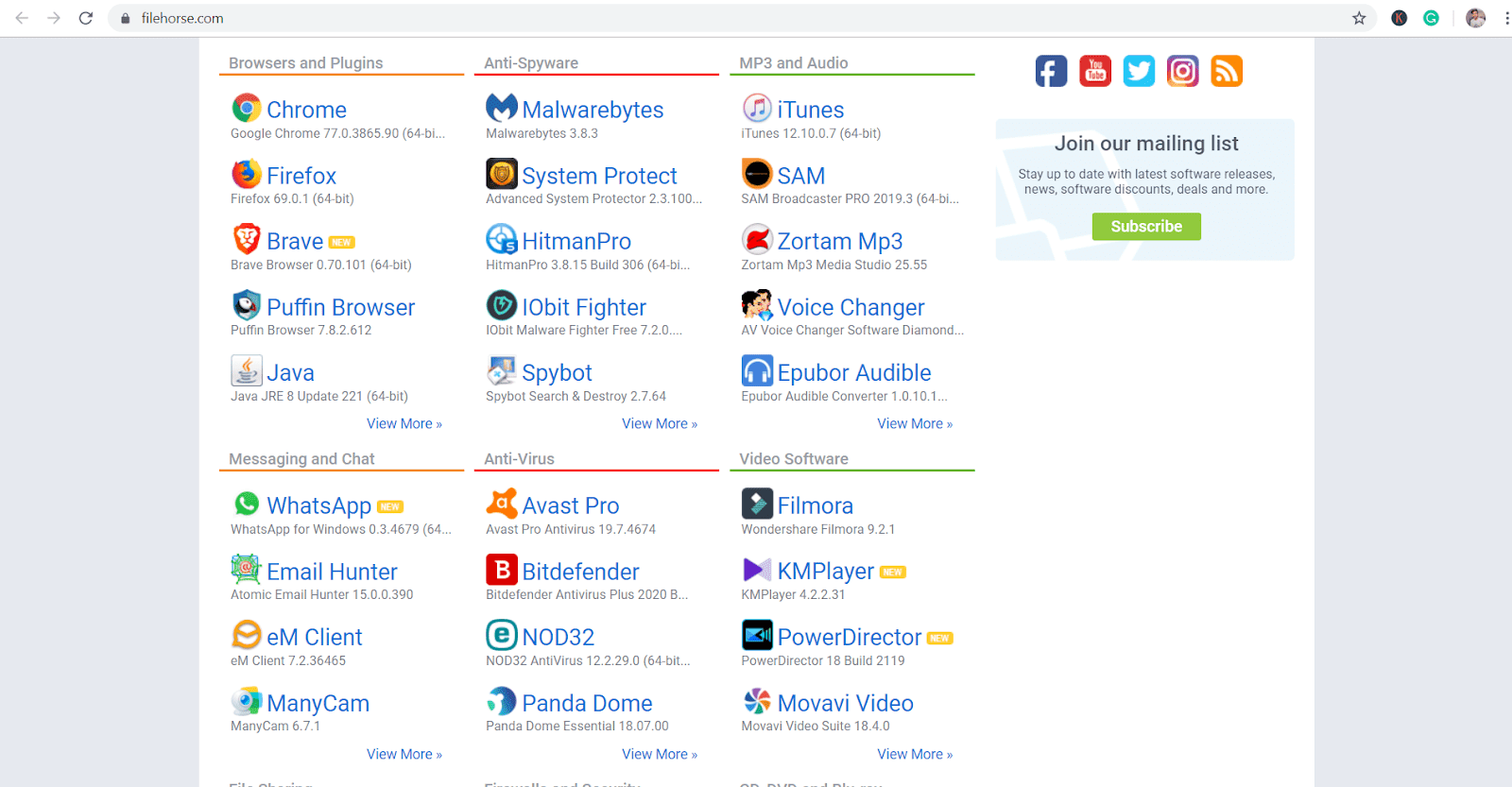
Task: Click the SAM Broadcaster icon
Action: (x=757, y=174)
